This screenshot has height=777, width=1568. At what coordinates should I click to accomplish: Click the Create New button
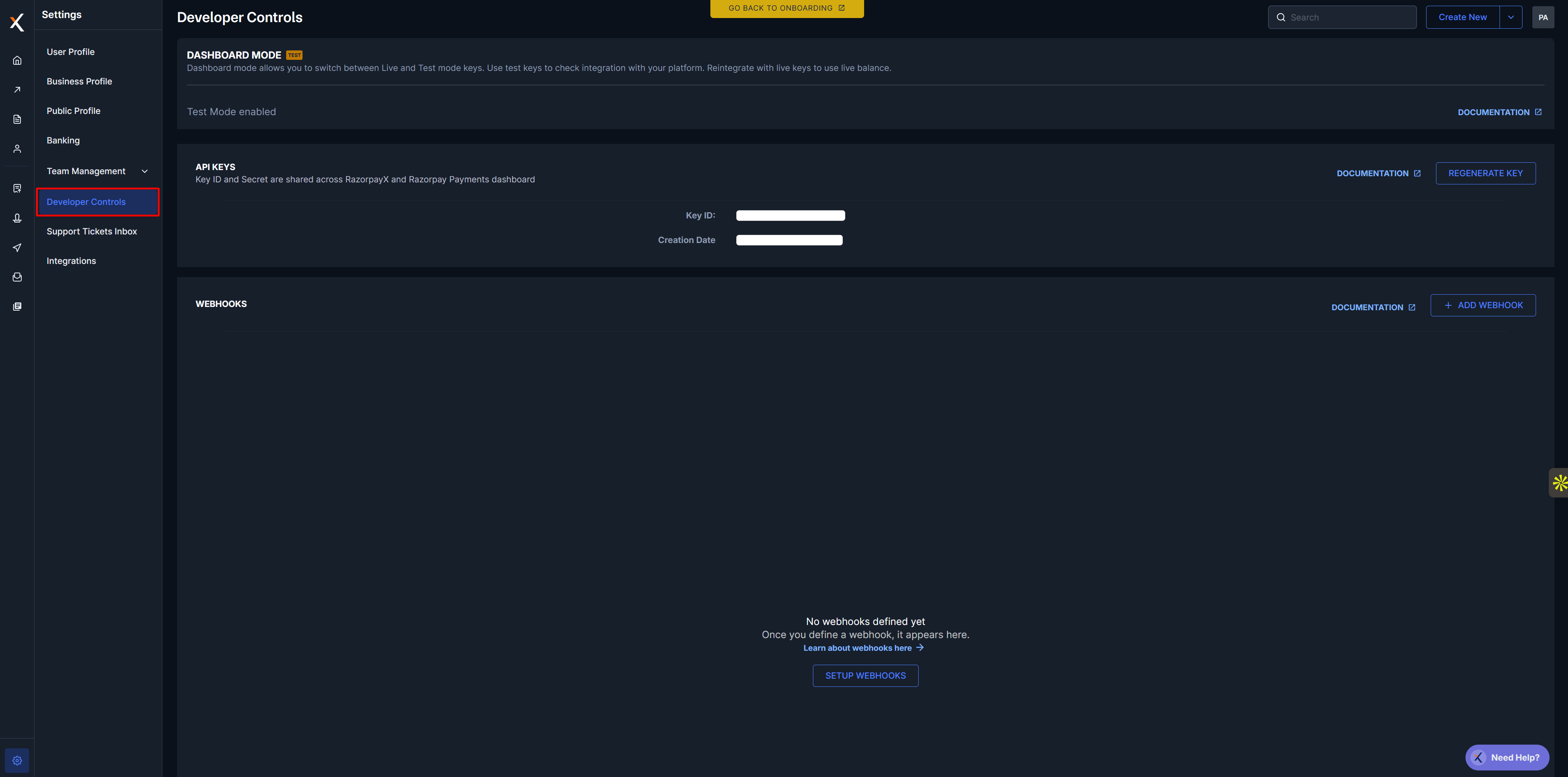pos(1462,18)
